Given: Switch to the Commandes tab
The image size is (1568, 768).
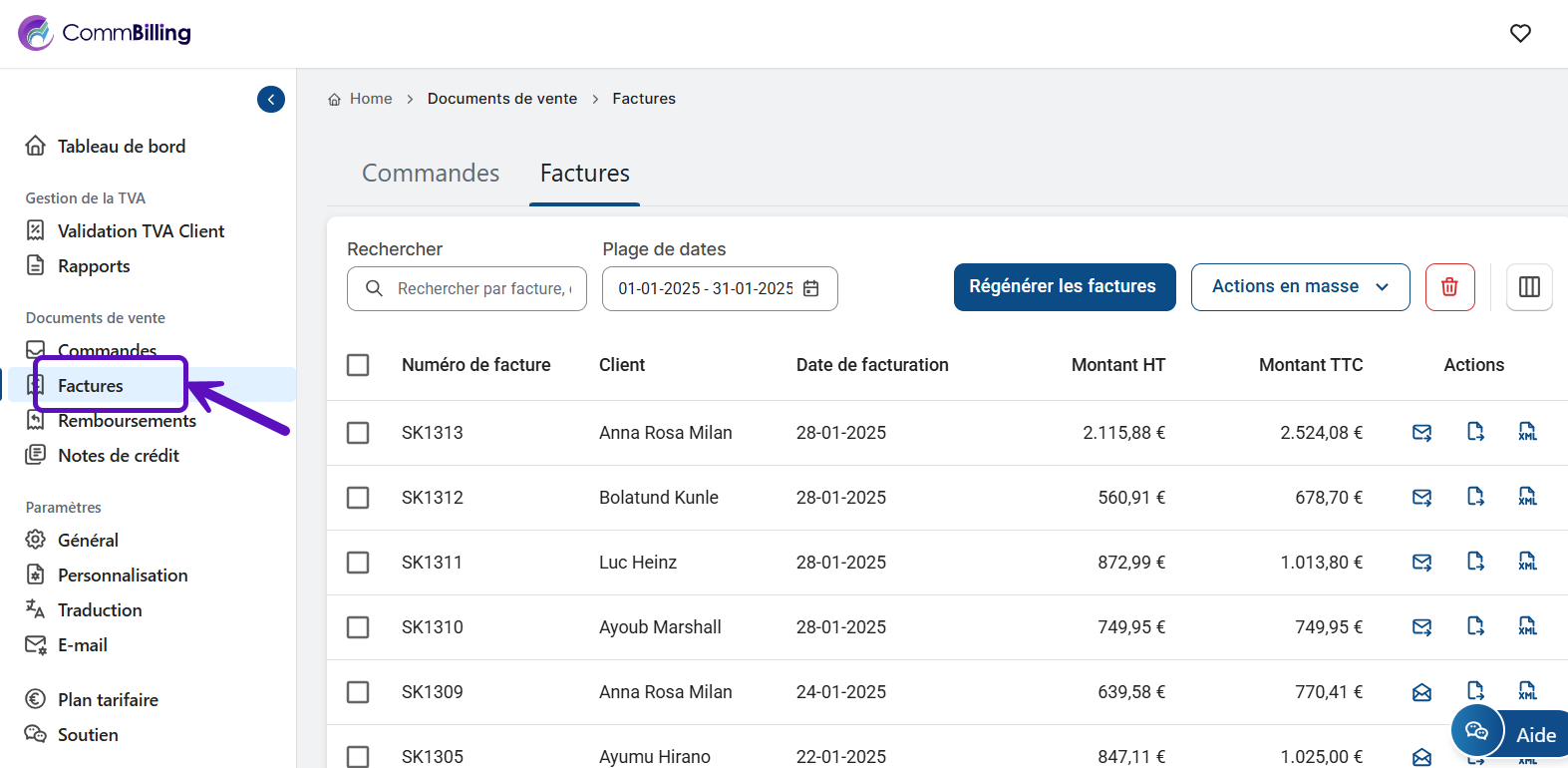Looking at the screenshot, I should tap(431, 174).
